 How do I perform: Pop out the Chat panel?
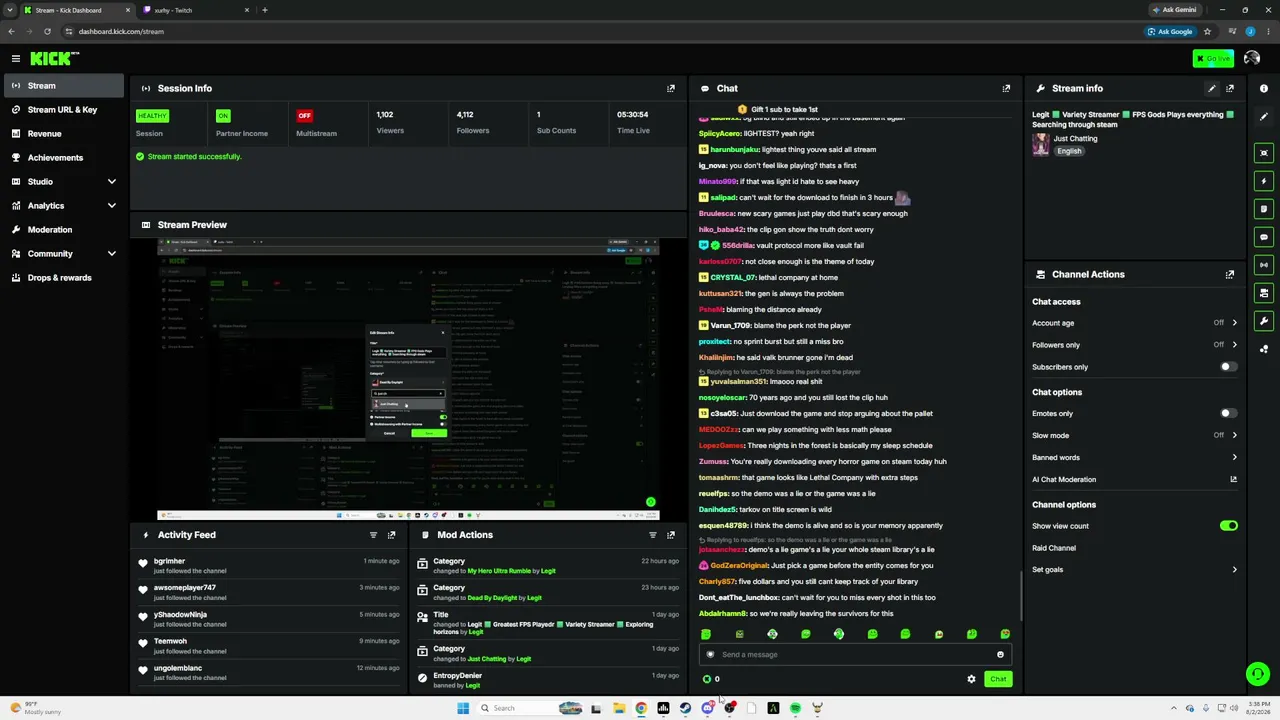[1006, 88]
